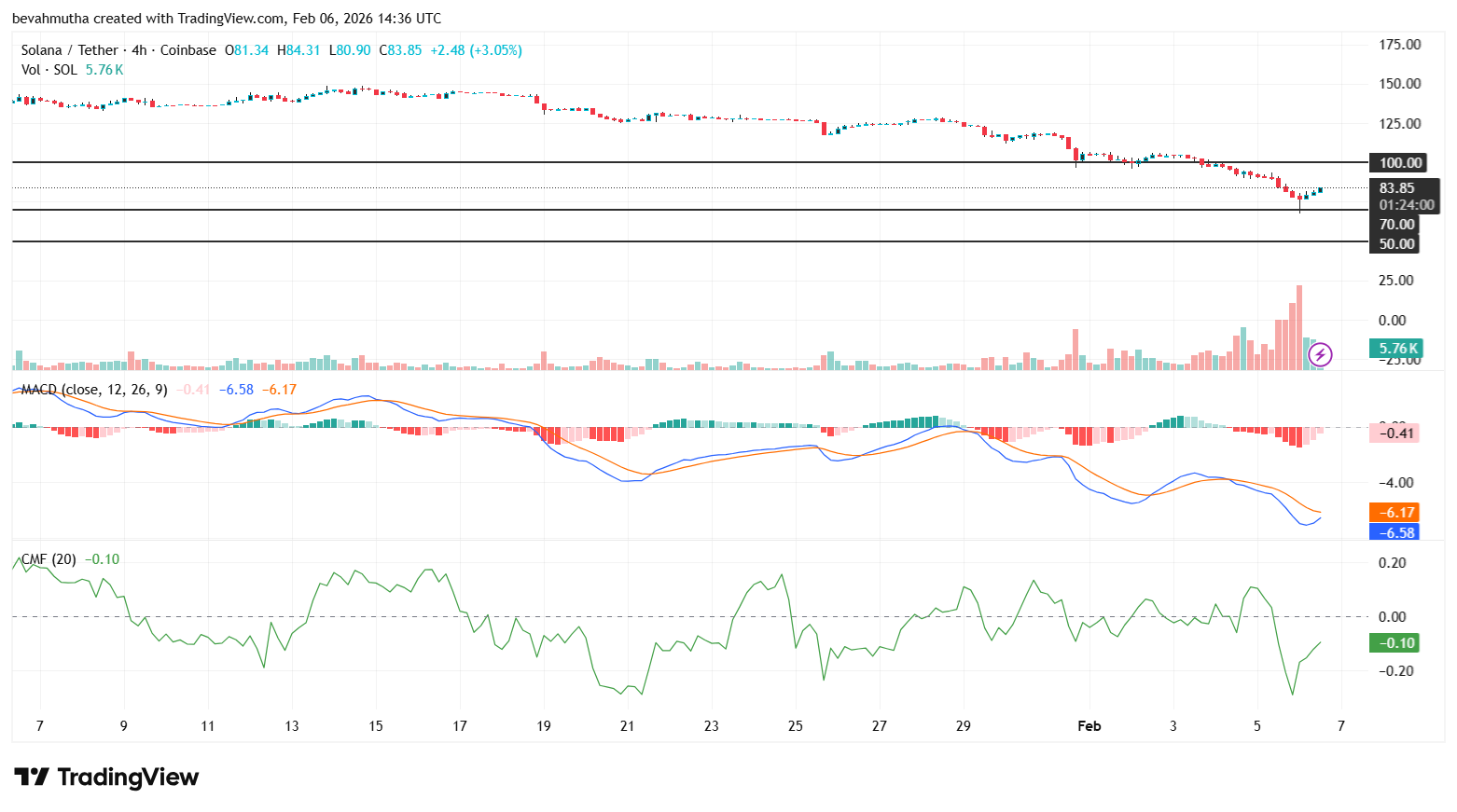Click the Feb label on the time axis
Screen dimensions: 1457x812
(1089, 725)
